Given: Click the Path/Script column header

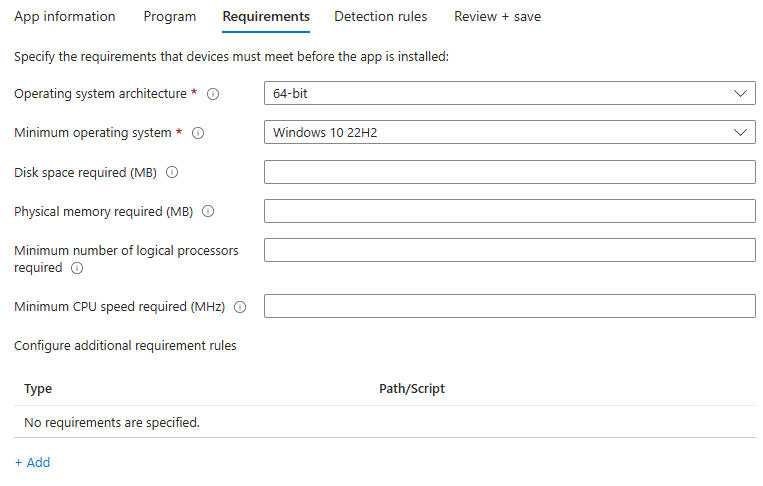Looking at the screenshot, I should pyautogui.click(x=412, y=389).
